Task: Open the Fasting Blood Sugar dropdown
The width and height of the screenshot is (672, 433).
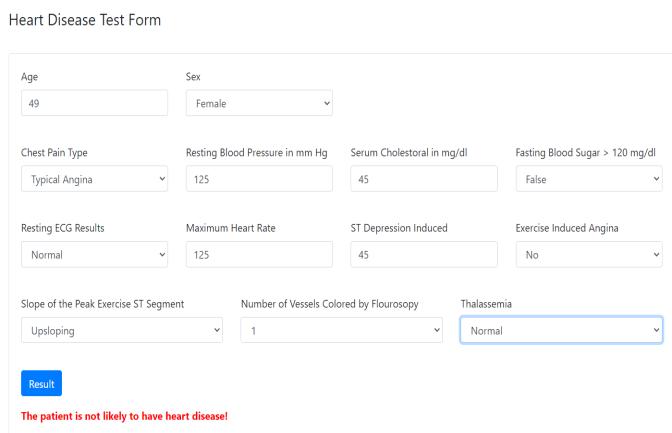Action: [x=588, y=179]
